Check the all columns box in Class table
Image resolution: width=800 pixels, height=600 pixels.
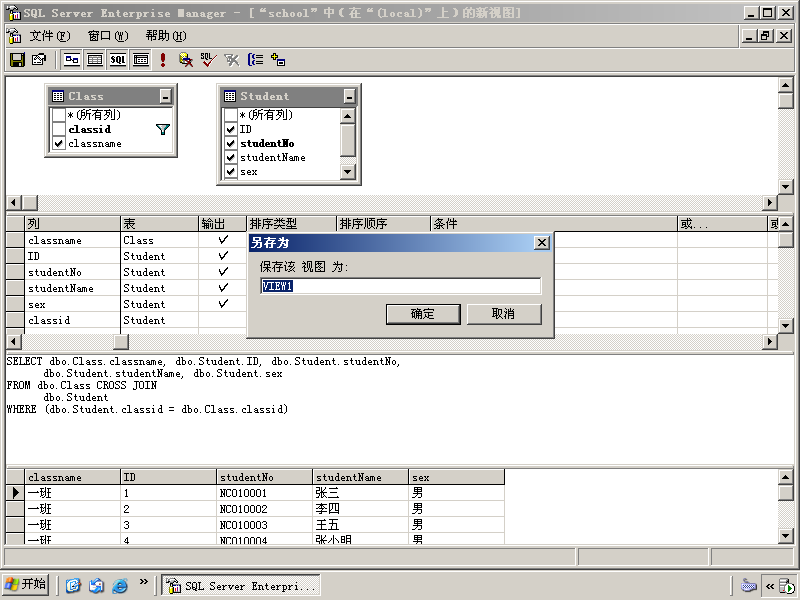click(59, 115)
